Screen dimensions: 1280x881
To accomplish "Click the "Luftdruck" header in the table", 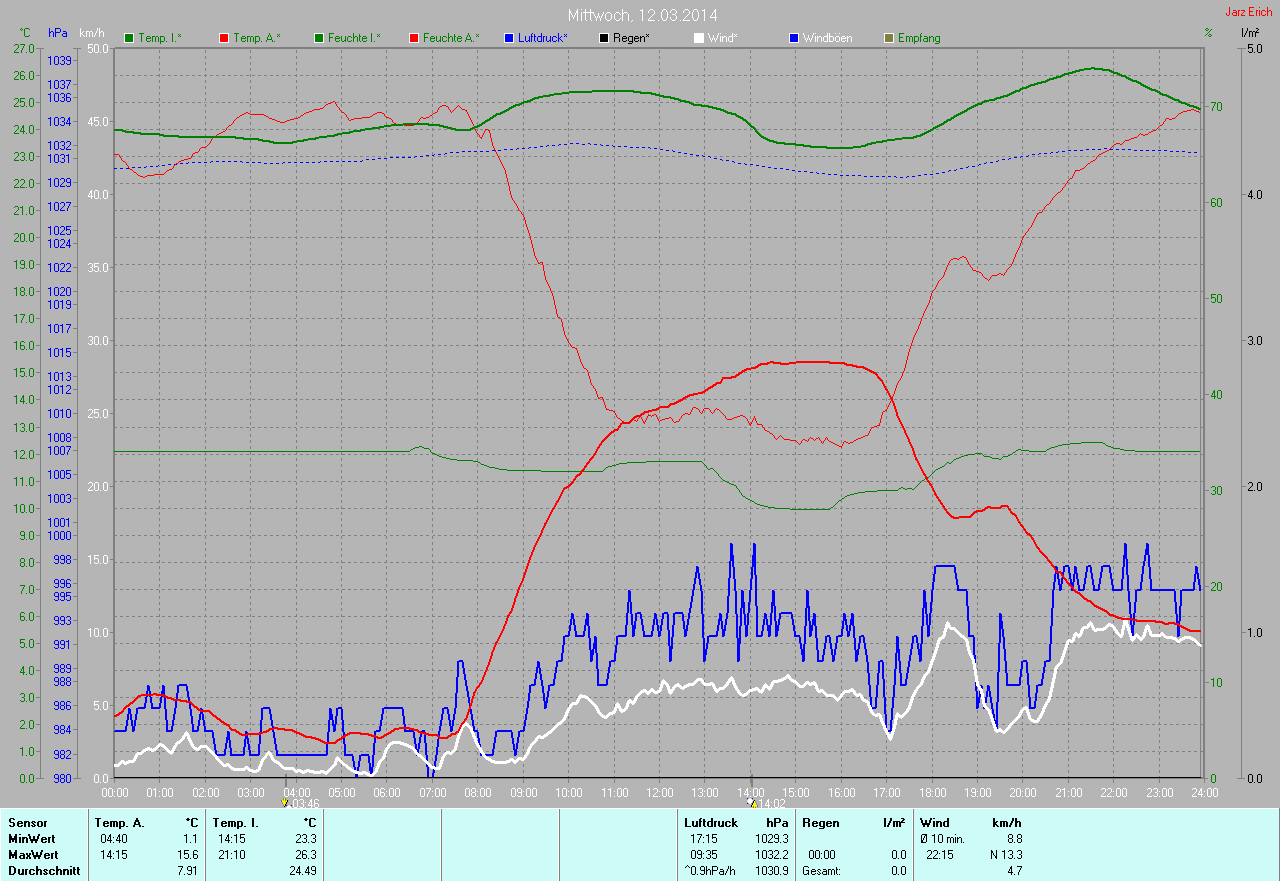I will click(x=711, y=823).
